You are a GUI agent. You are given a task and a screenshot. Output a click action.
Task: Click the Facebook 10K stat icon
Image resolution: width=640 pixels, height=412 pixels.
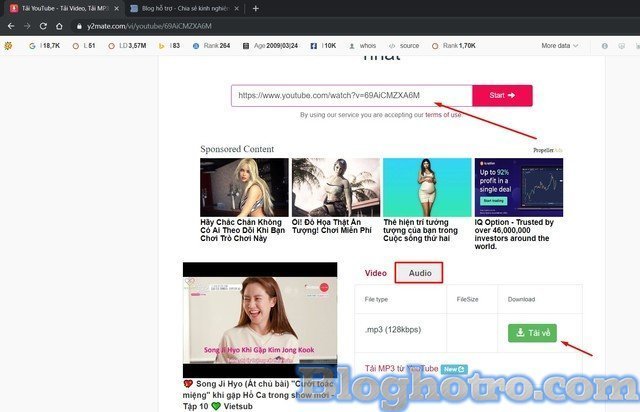(314, 46)
